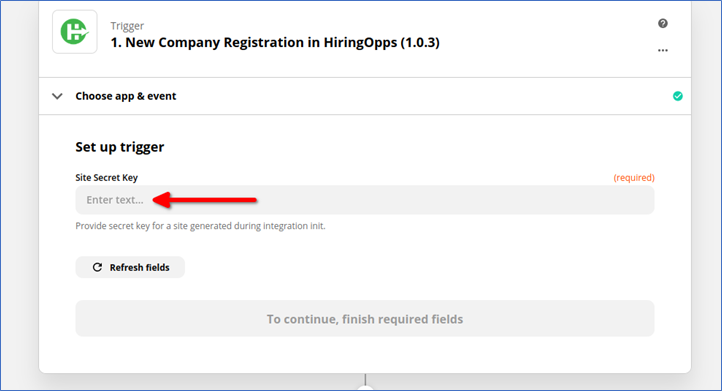The image size is (722, 391).
Task: Click the add-step circle below the card
Action: tap(365, 388)
